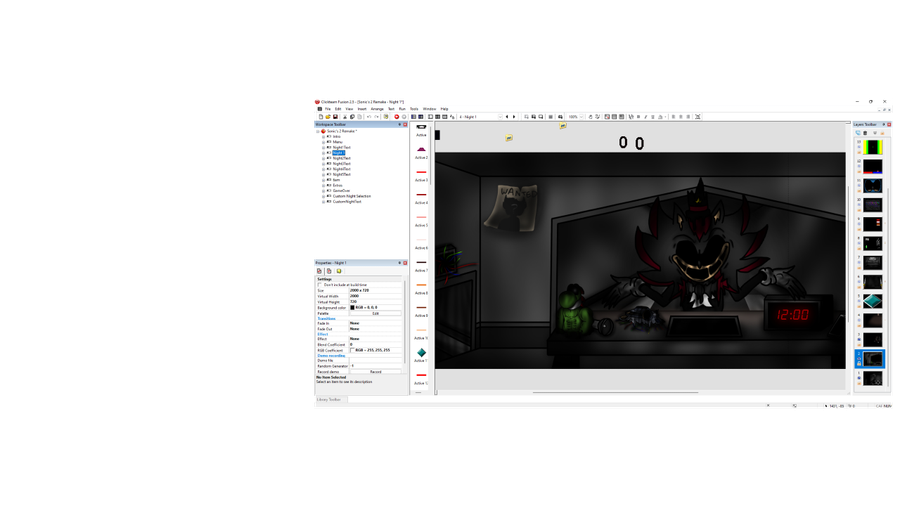
Task: Select the layer 13 yellow-green thumbnail
Action: 872,147
